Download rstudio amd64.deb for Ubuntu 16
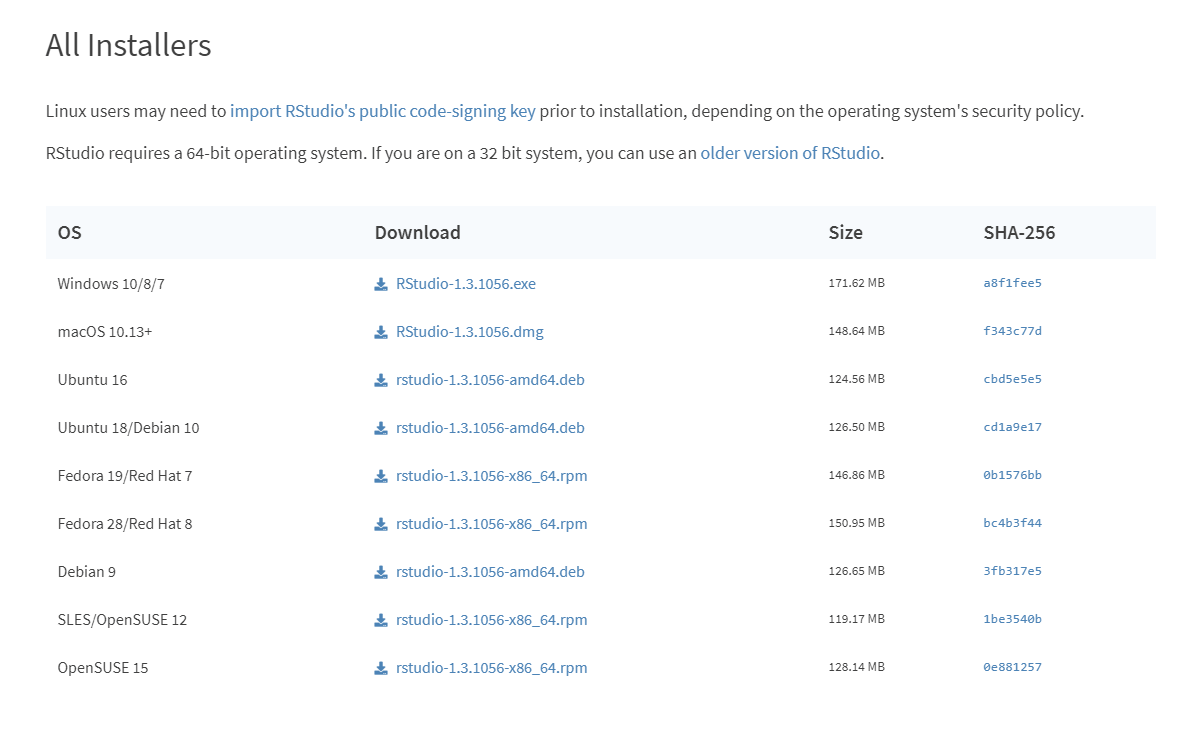1191x742 pixels. click(x=490, y=380)
